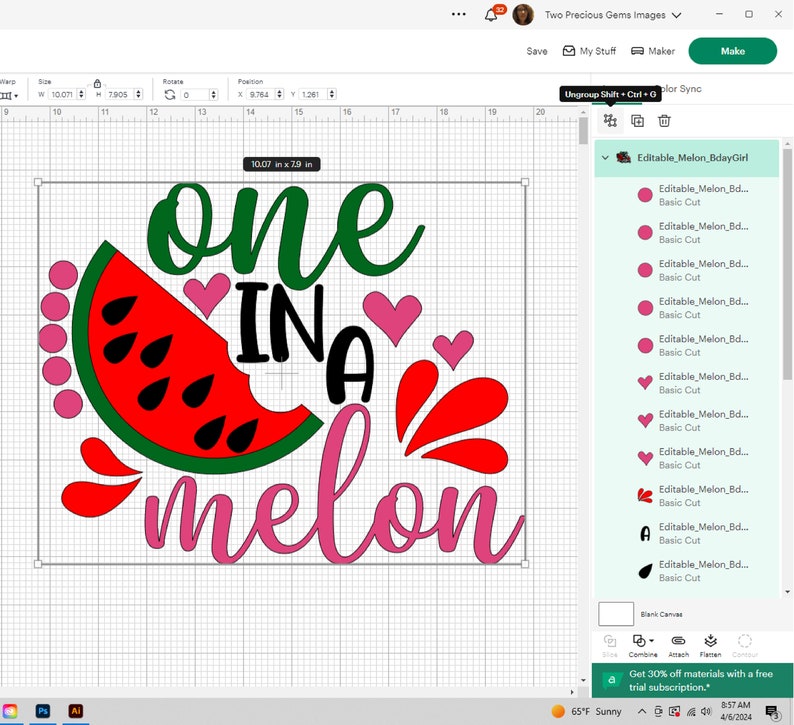This screenshot has height=725, width=794.
Task: Delete the selection with the trash icon
Action: coord(664,121)
